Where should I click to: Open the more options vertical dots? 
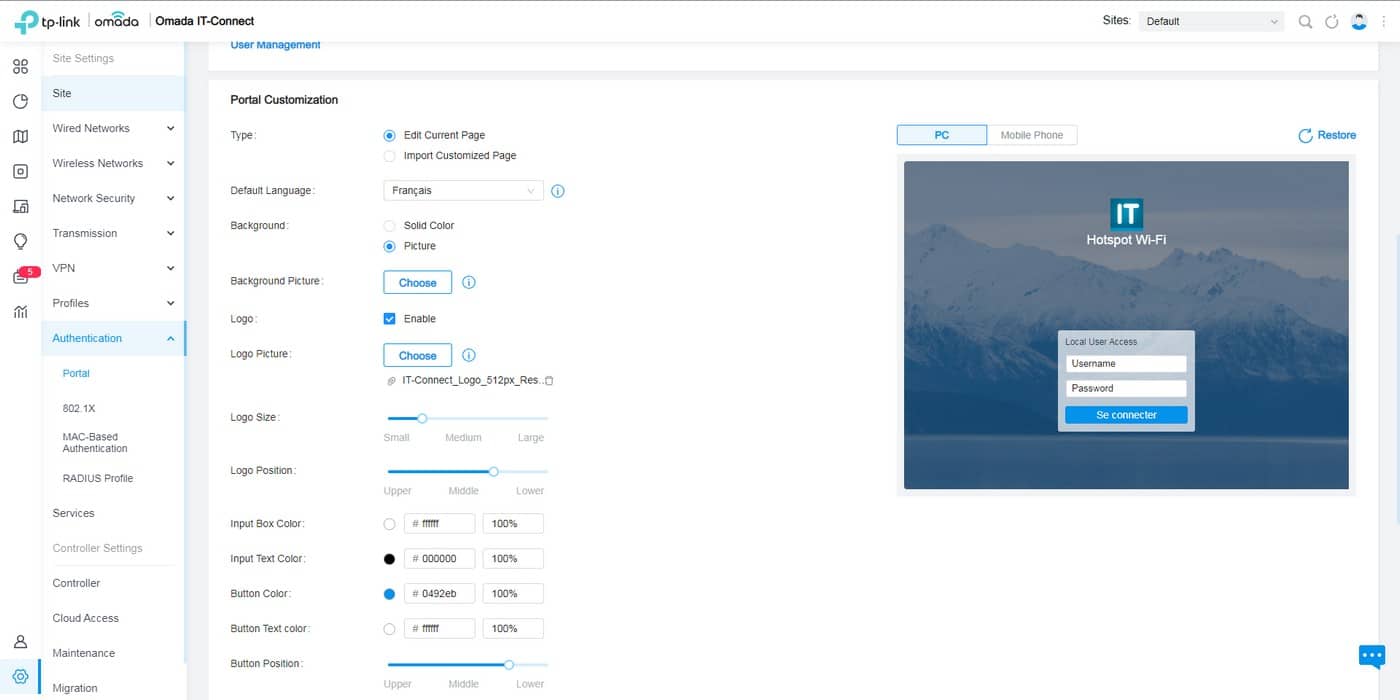tap(1384, 21)
